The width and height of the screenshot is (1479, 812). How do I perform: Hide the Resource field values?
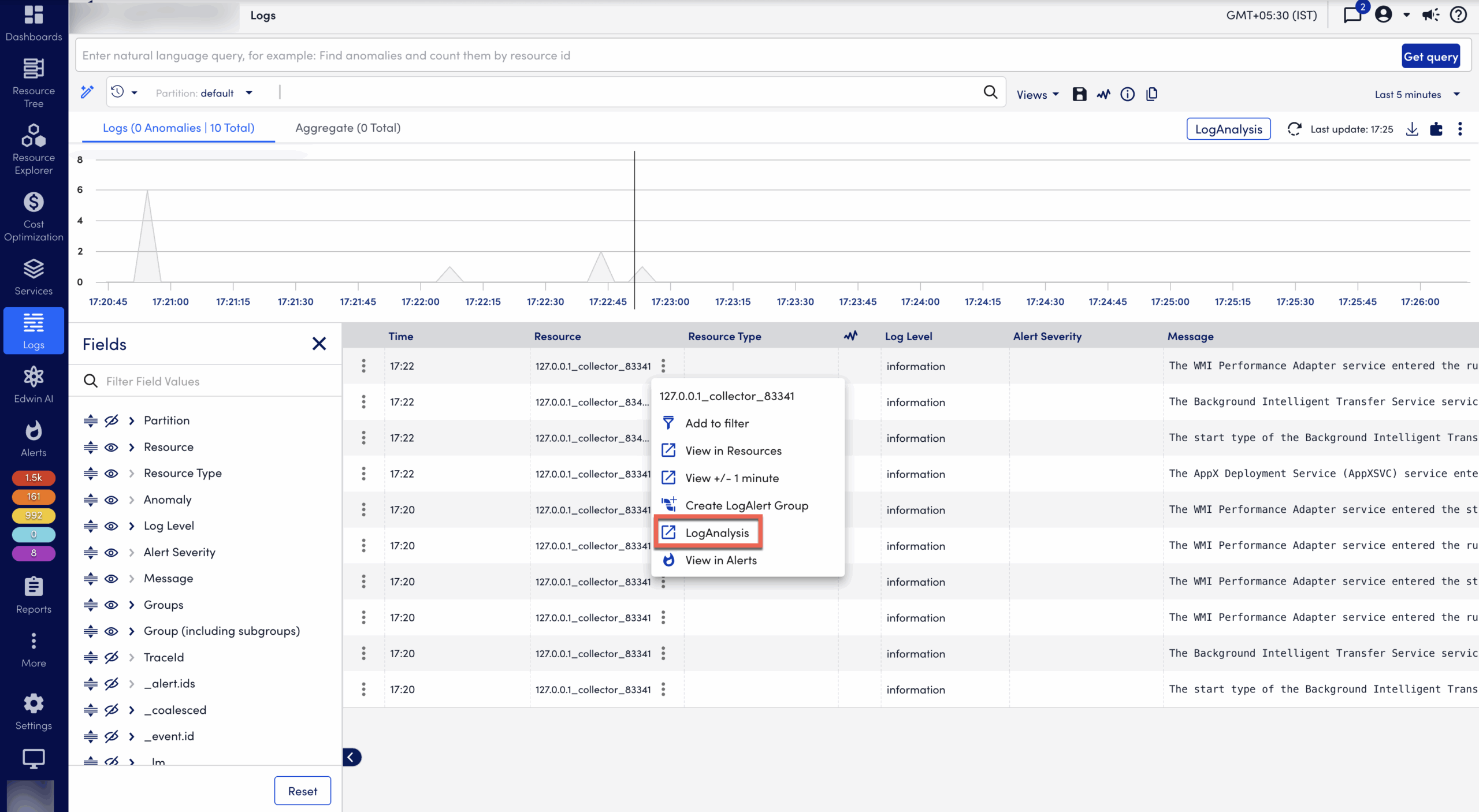pos(110,447)
